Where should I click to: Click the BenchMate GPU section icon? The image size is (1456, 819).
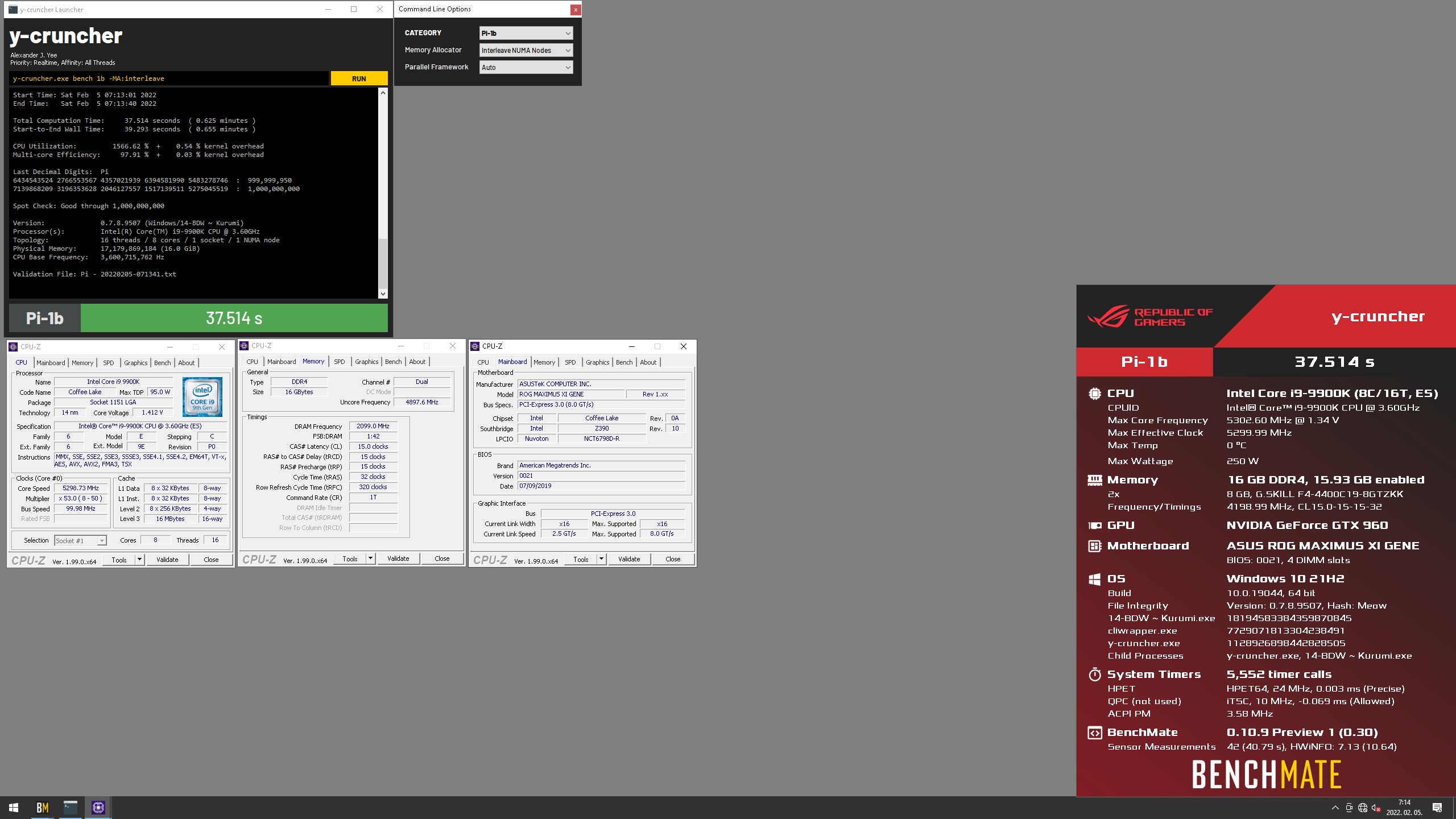tap(1094, 526)
